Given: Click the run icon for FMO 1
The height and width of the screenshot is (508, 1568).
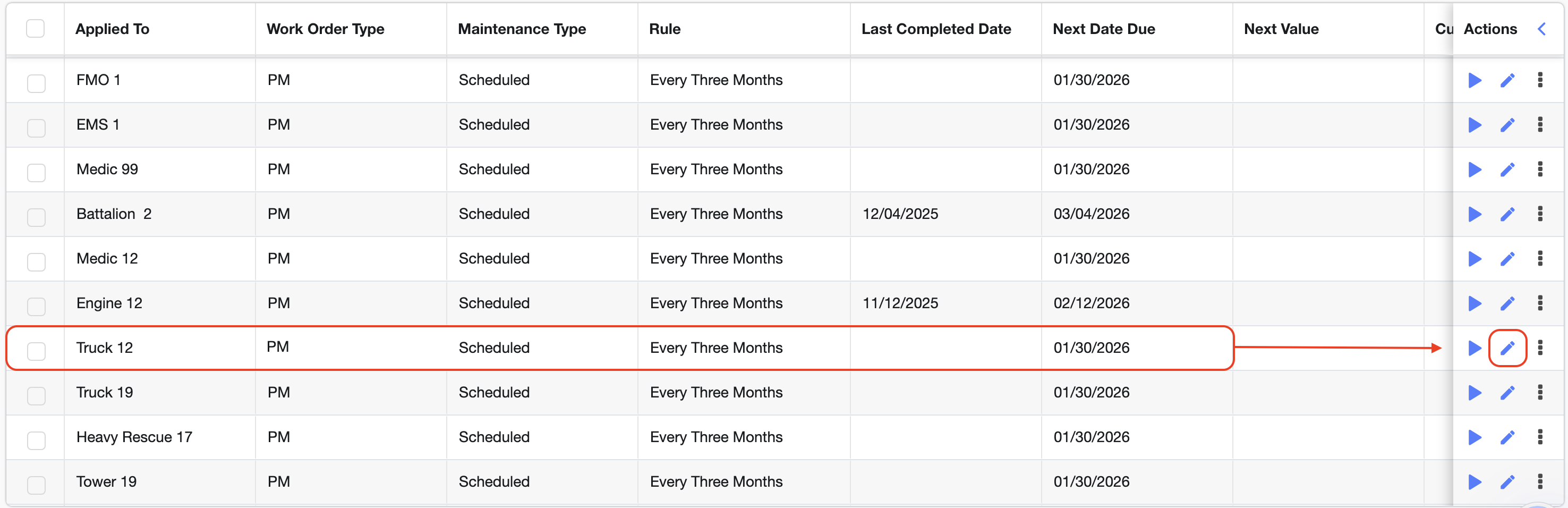Looking at the screenshot, I should coord(1475,80).
